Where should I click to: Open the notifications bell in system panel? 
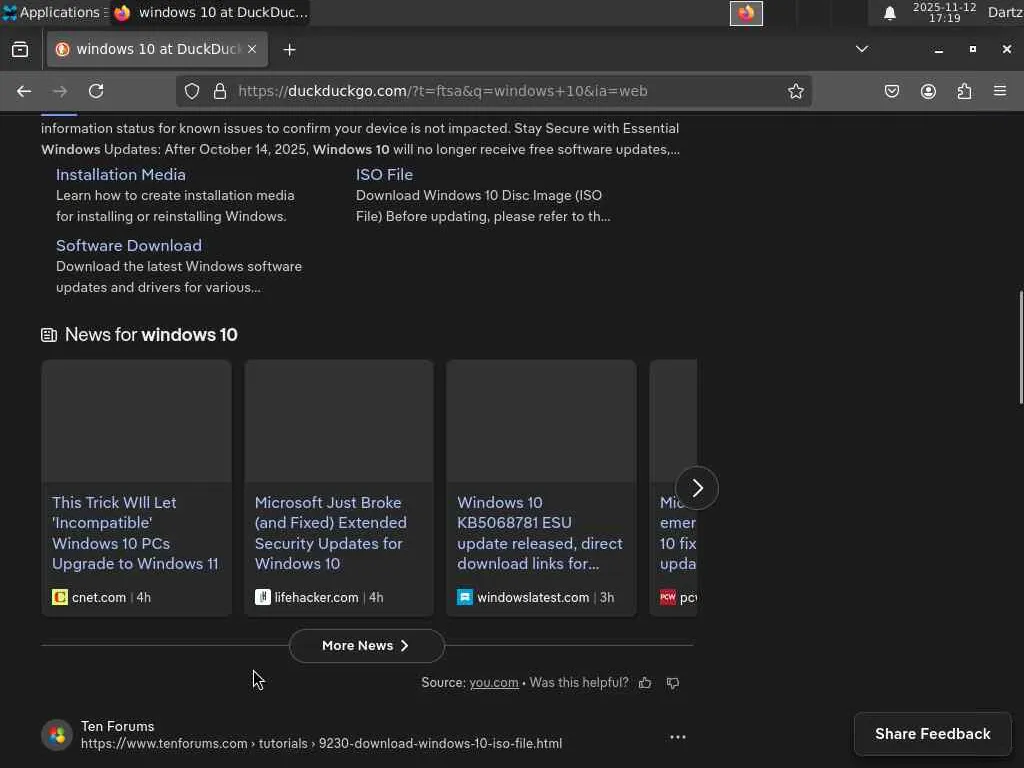coord(889,13)
